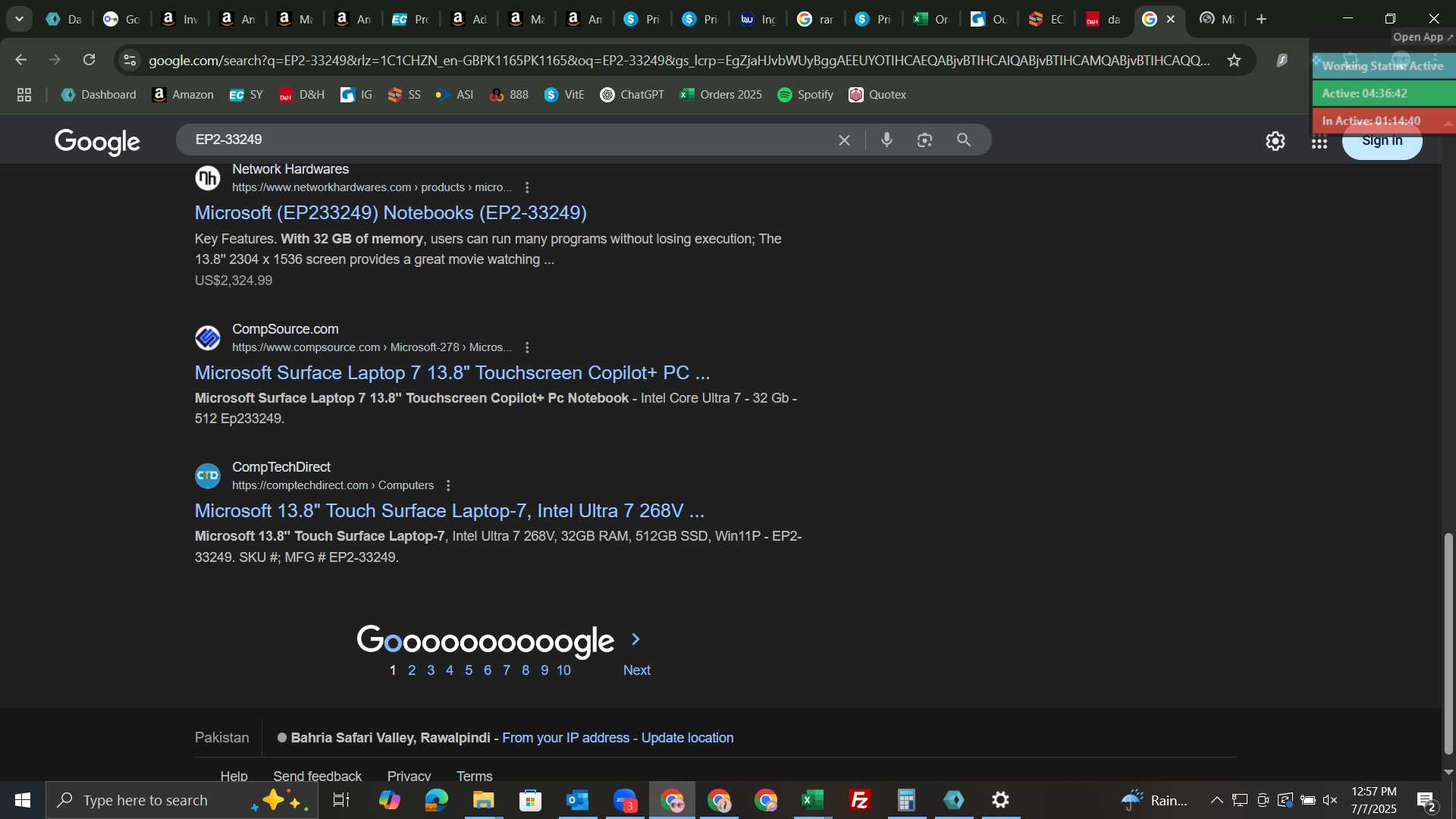
Task: Clear the search box with X icon
Action: pos(844,140)
